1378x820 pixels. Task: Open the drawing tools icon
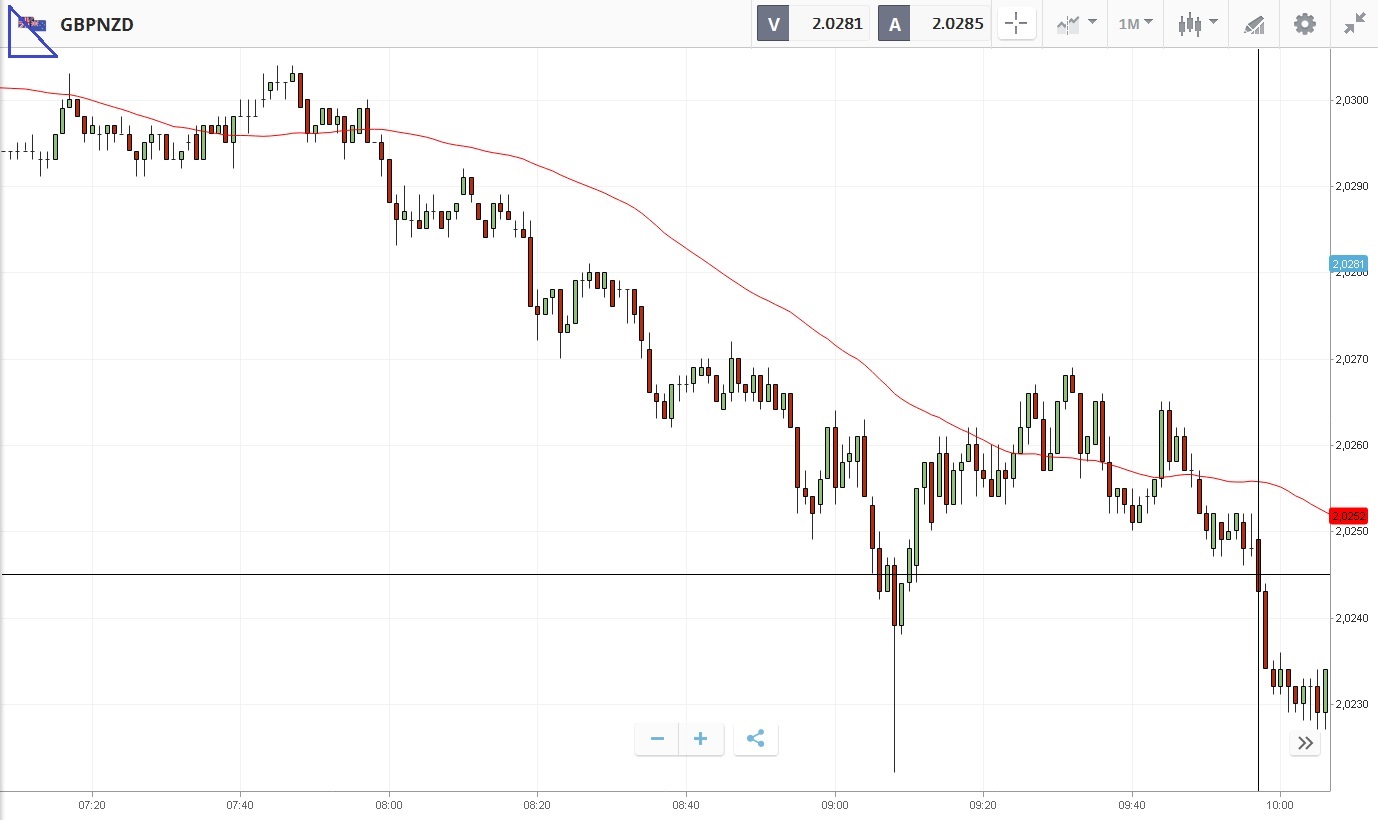click(1254, 25)
